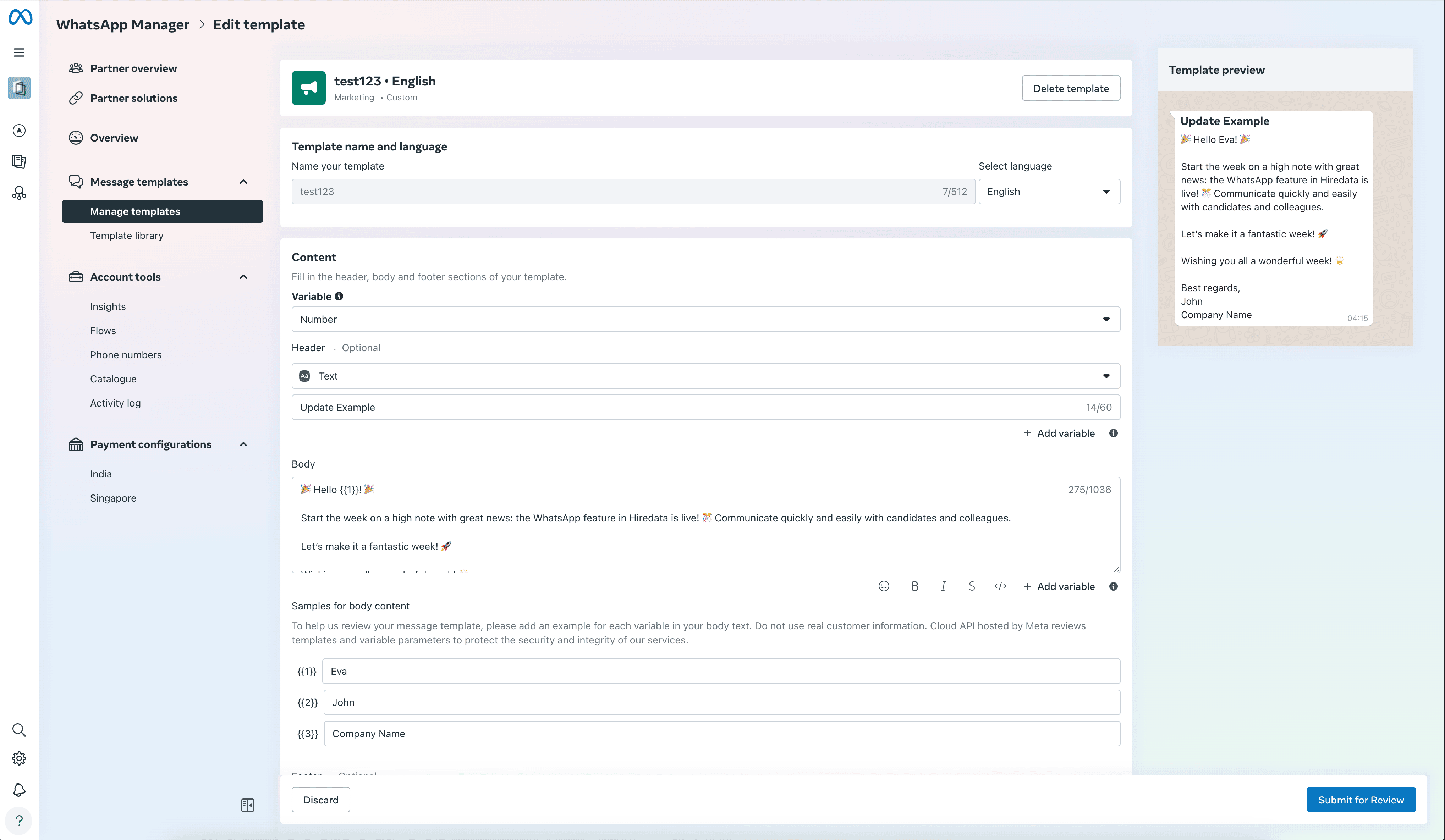The height and width of the screenshot is (840, 1445).
Task: Click the {{3}} sample field Company Name
Action: click(721, 733)
